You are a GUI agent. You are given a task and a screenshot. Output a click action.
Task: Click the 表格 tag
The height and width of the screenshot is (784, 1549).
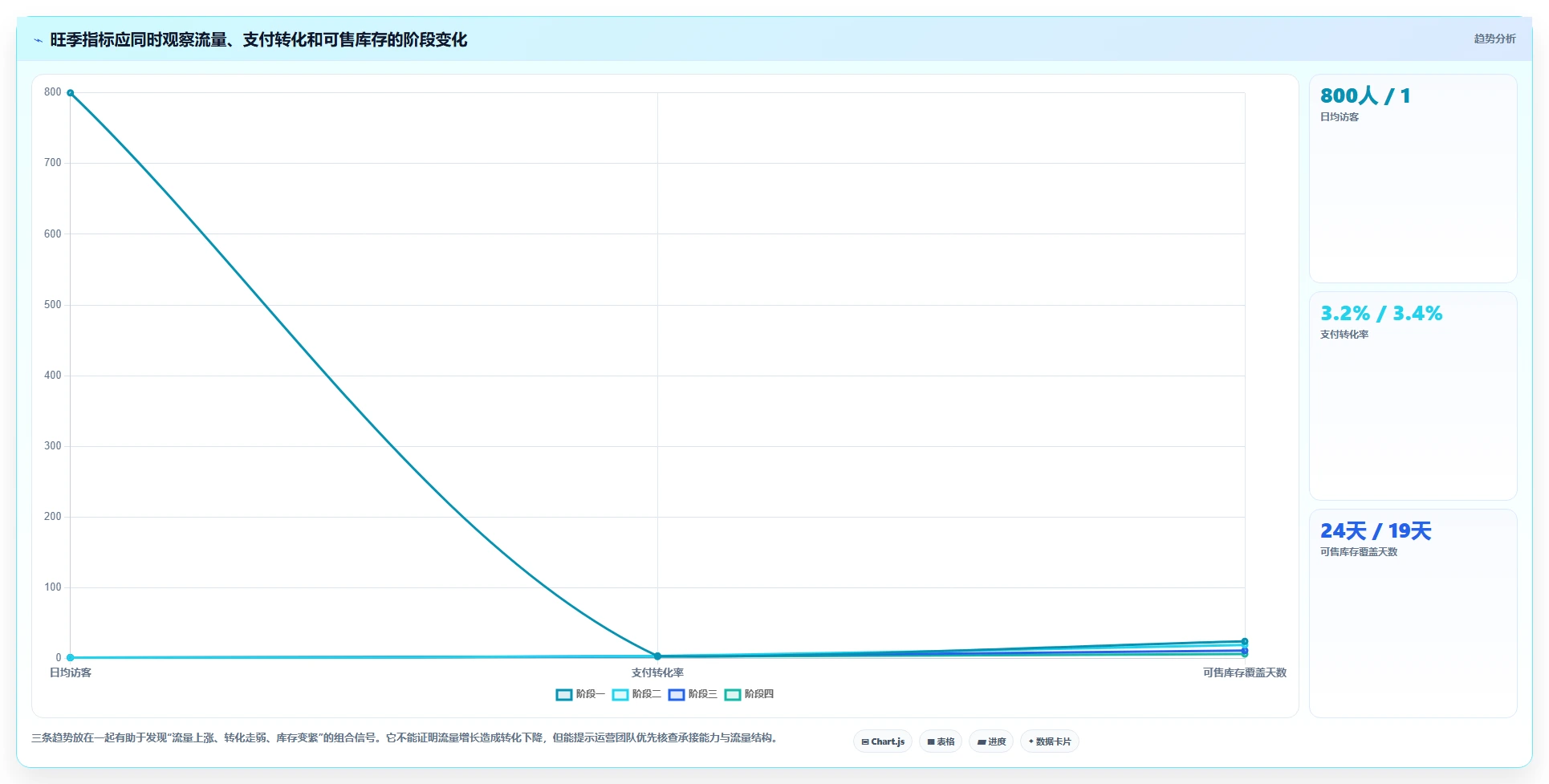coord(941,741)
